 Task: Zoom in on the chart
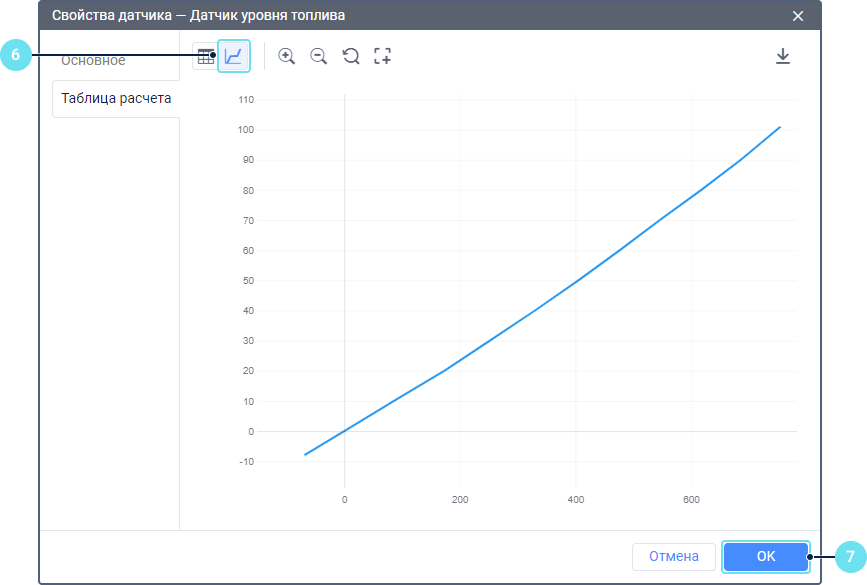tap(287, 57)
